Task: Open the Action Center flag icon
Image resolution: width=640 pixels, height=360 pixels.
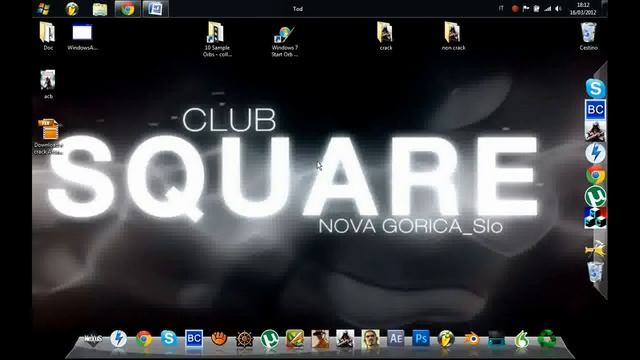Action: pyautogui.click(x=526, y=9)
